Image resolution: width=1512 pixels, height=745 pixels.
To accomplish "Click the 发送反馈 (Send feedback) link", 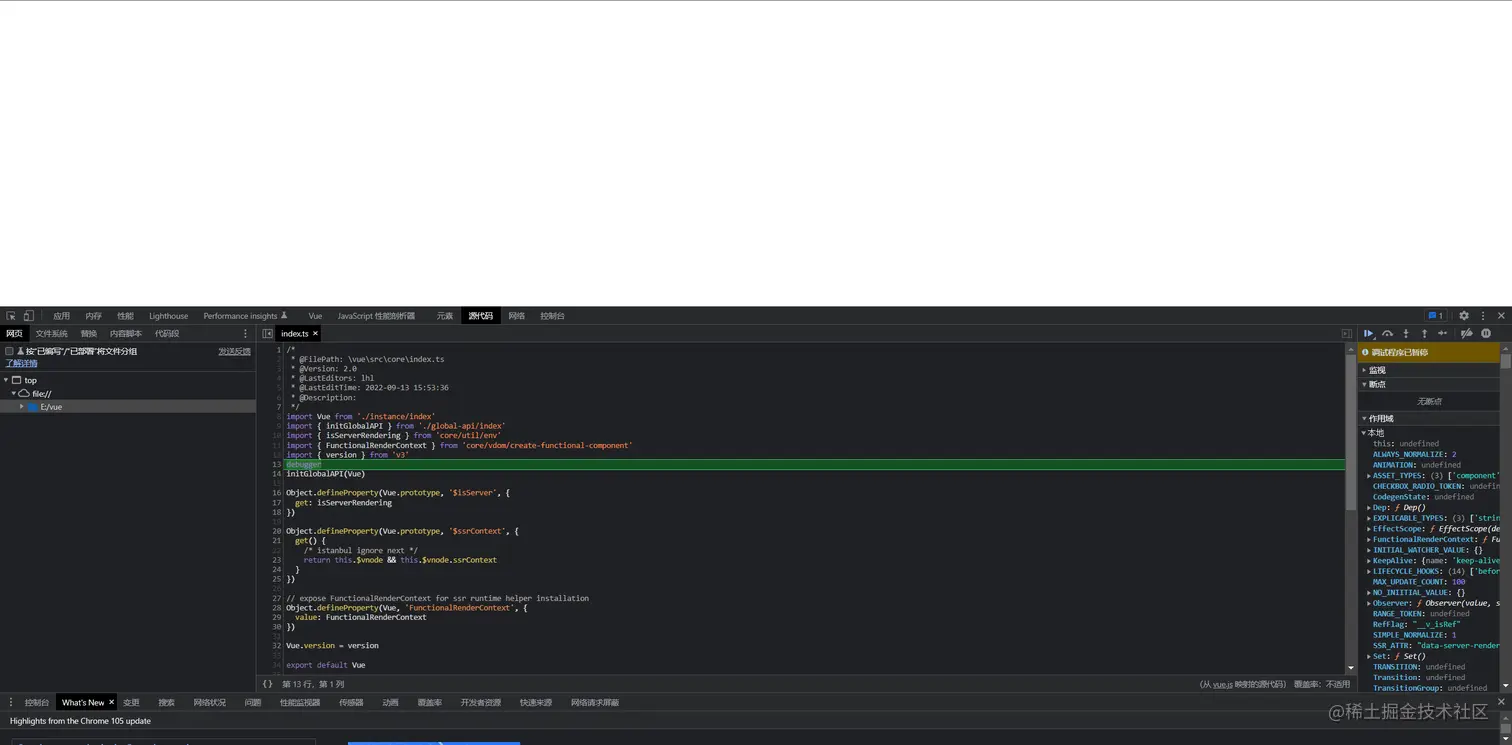I will pos(235,352).
